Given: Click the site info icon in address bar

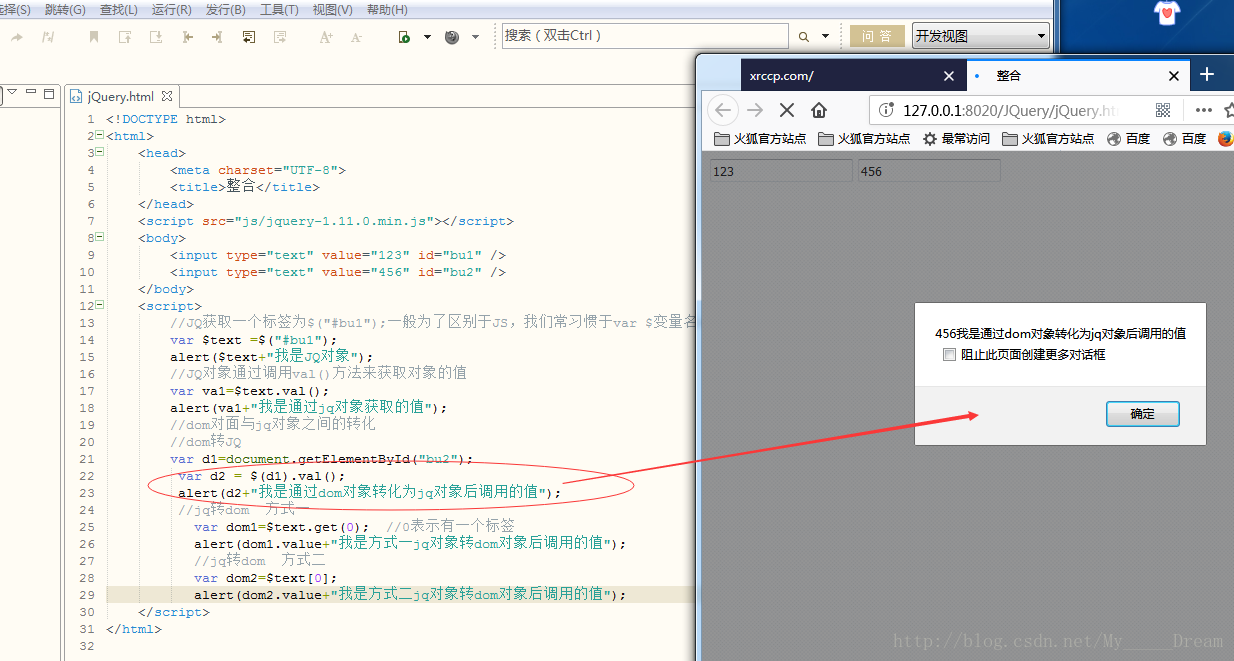Looking at the screenshot, I should 887,110.
